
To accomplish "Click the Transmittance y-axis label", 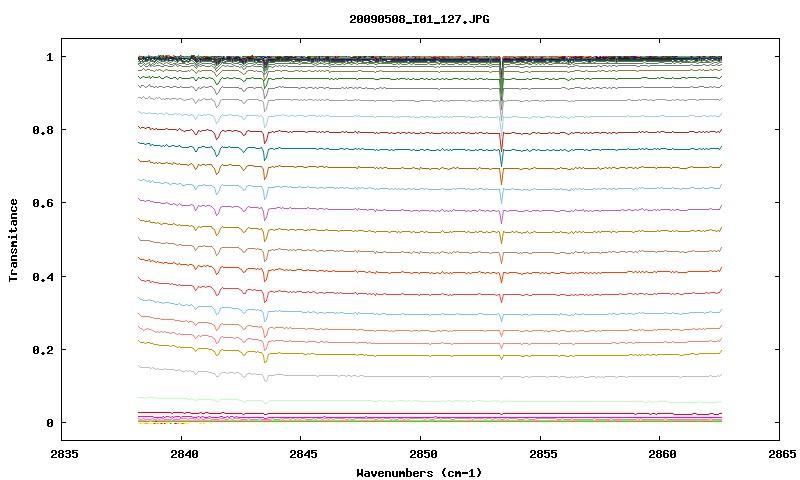I will [13, 240].
